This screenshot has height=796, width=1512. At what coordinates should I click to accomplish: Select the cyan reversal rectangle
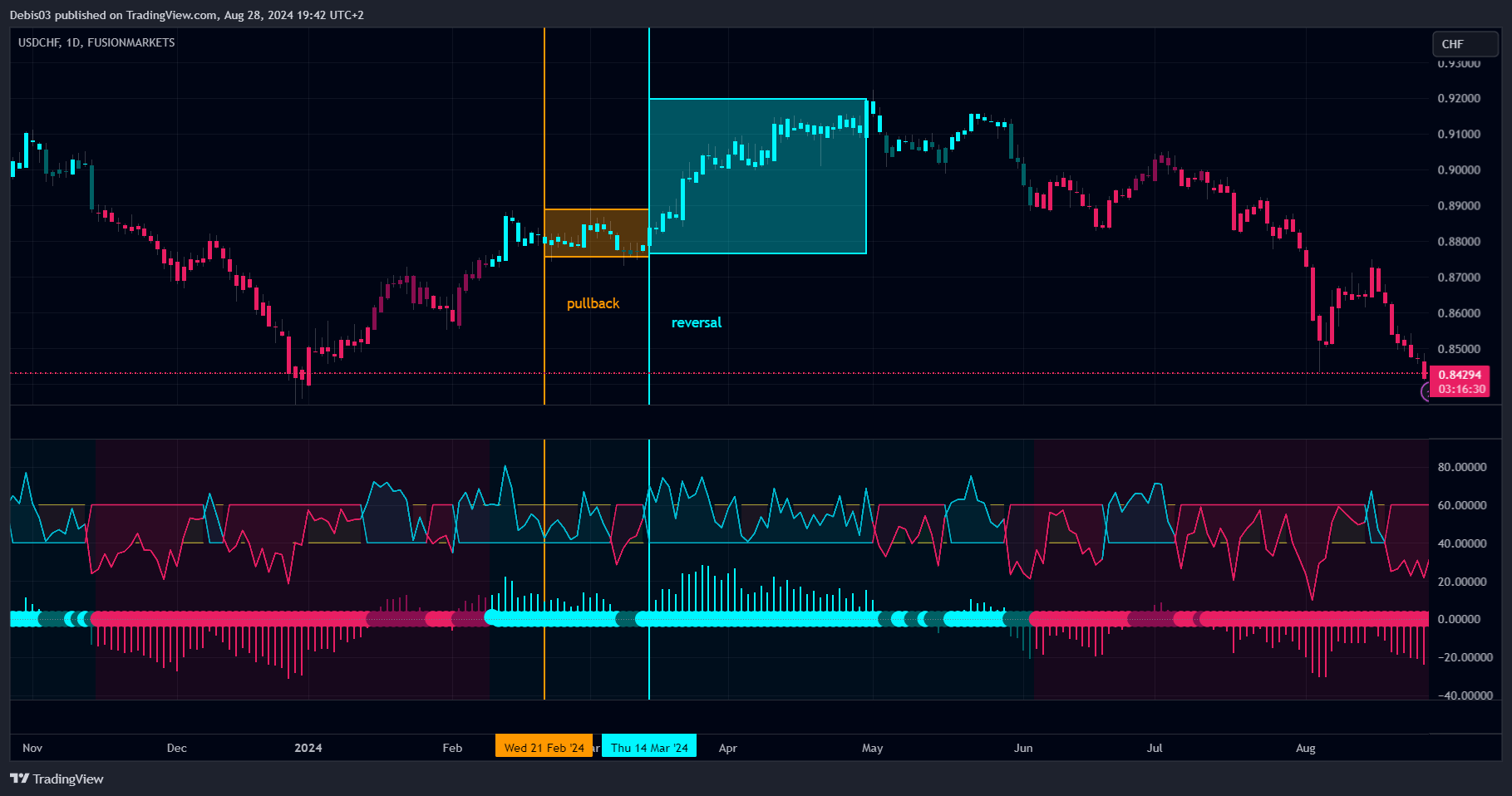[757, 176]
